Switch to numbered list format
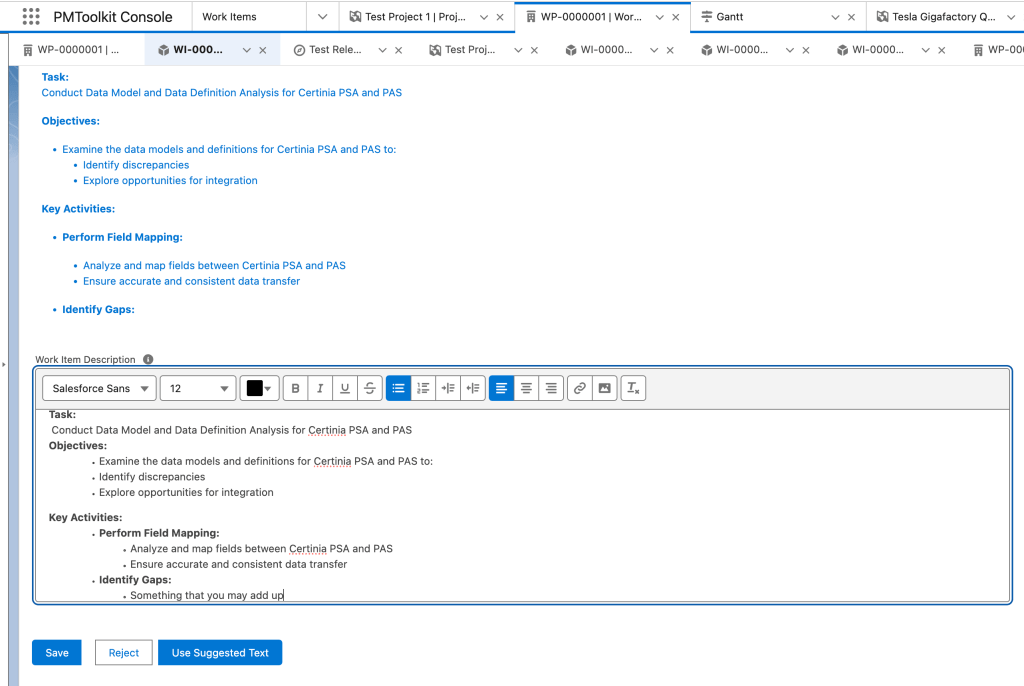 point(423,389)
